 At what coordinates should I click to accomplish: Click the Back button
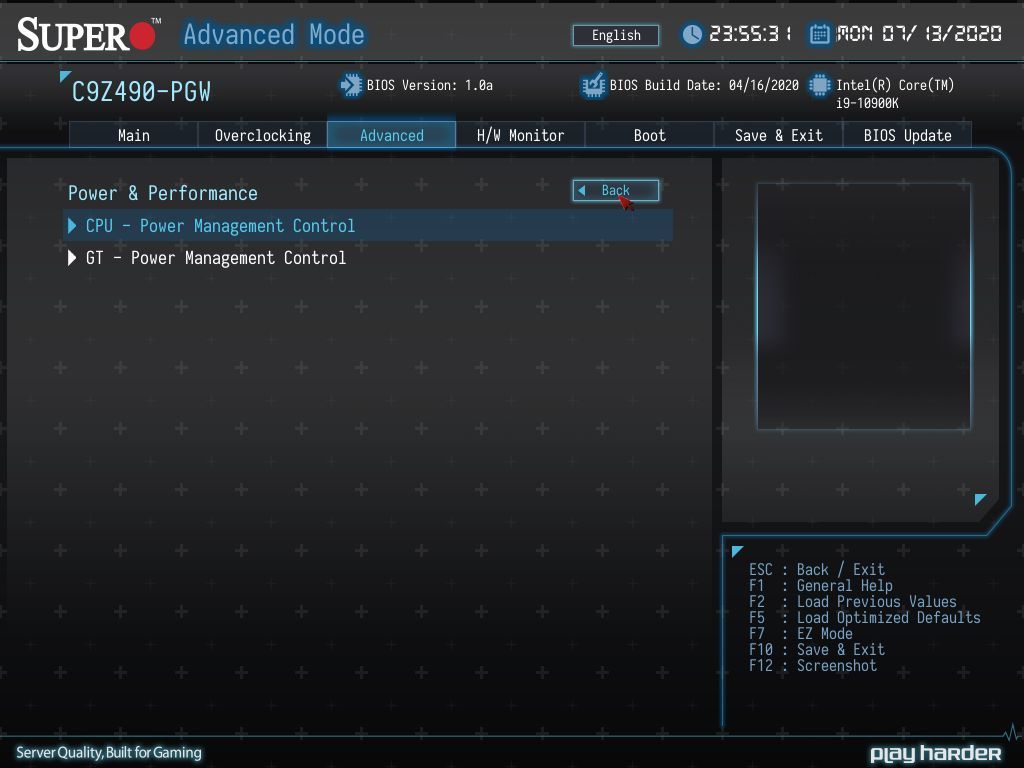(615, 191)
